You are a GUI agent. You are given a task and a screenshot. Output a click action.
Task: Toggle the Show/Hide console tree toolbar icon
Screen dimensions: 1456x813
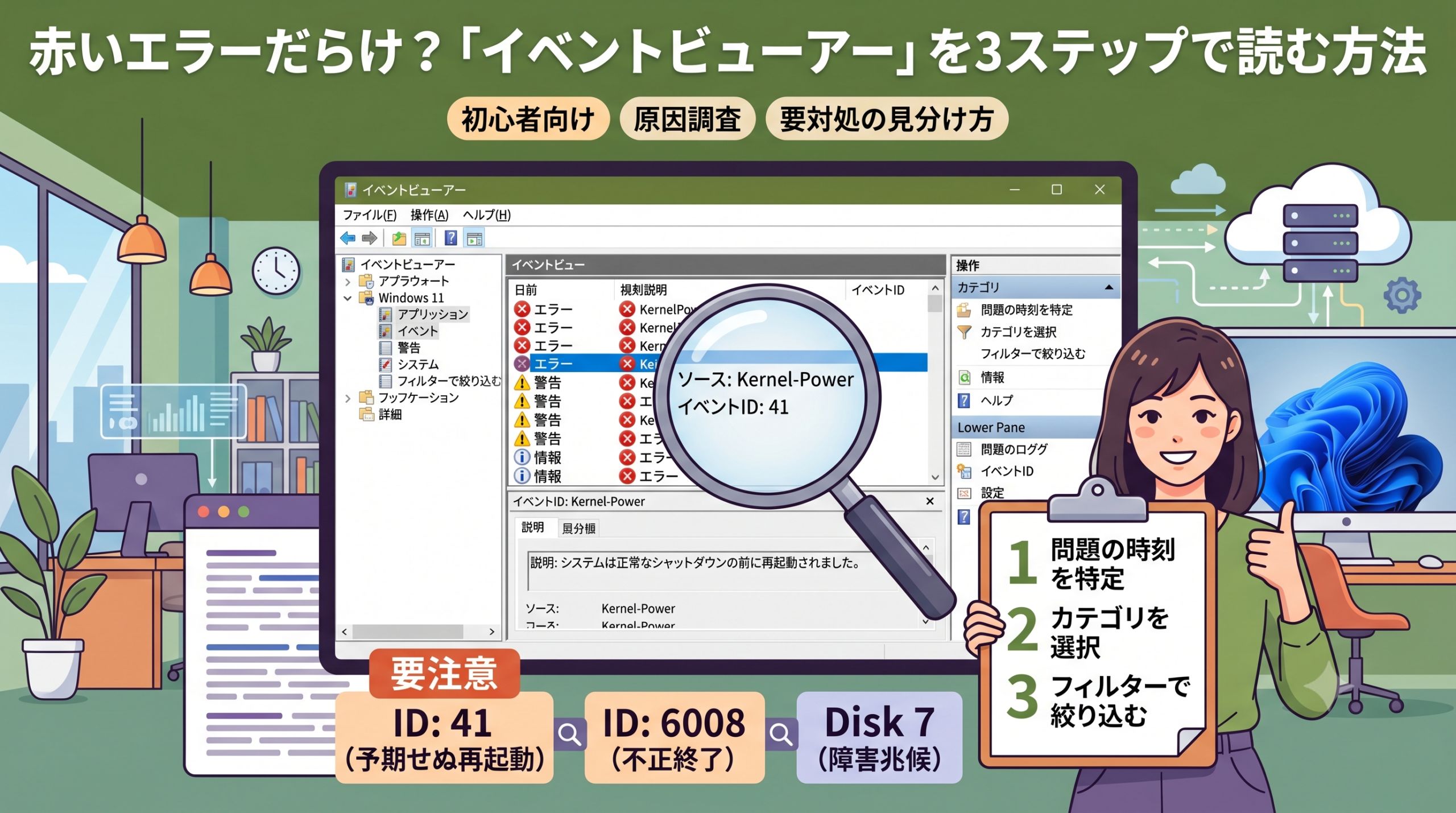[x=422, y=238]
